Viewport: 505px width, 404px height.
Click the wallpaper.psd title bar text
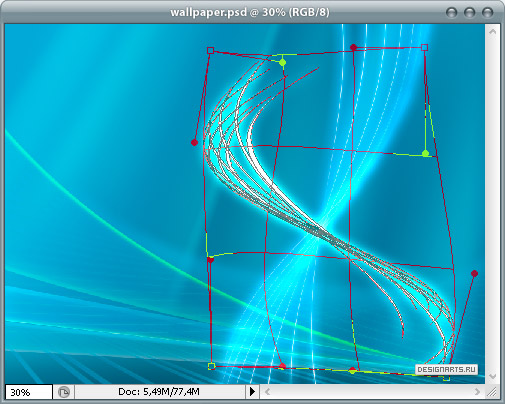point(250,12)
